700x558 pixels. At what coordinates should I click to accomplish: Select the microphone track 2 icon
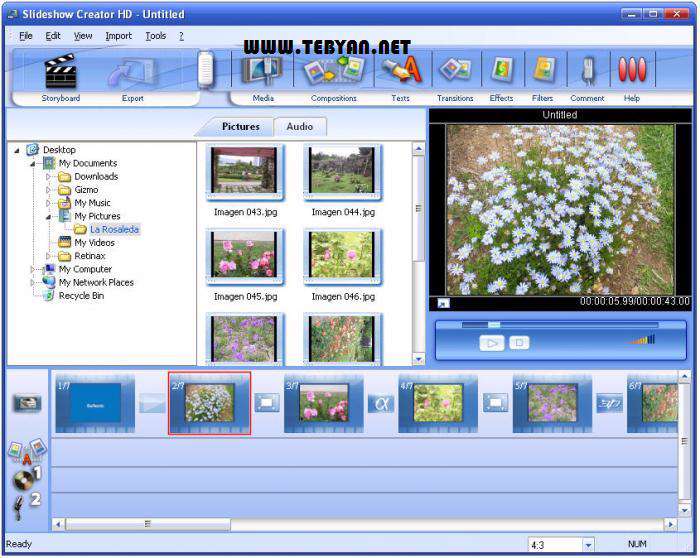pyautogui.click(x=26, y=505)
